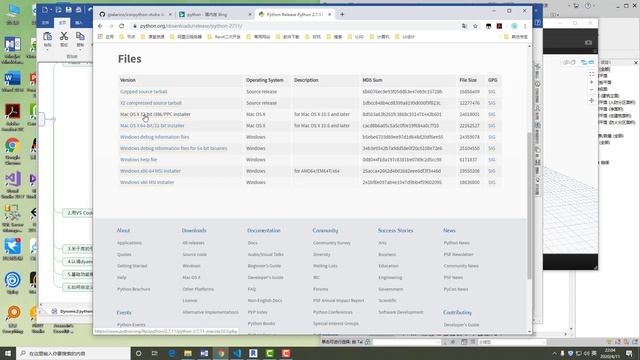This screenshot has height=360, width=640.
Task: Open Task View on the taskbar
Action: [155, 353]
